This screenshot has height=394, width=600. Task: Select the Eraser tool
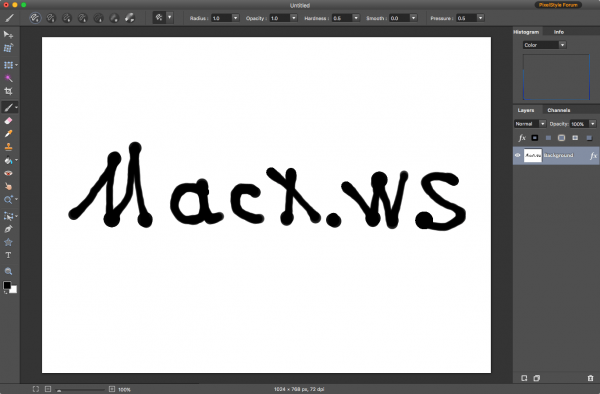[x=8, y=120]
